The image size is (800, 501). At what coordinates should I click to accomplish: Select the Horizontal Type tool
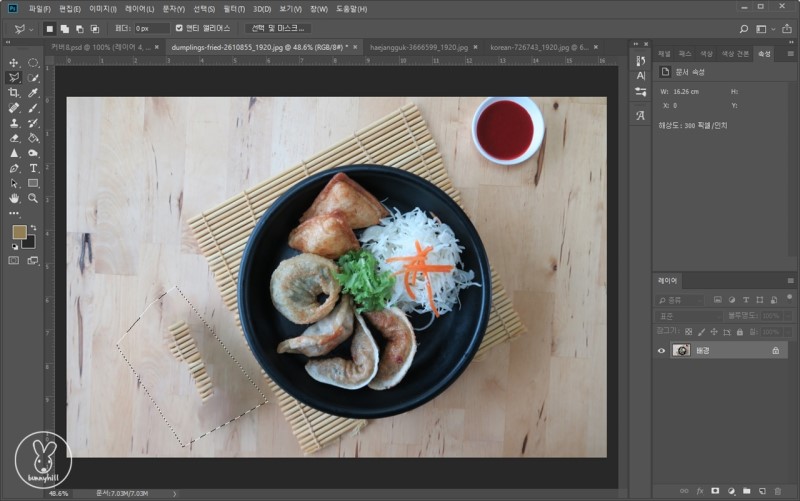pos(33,169)
